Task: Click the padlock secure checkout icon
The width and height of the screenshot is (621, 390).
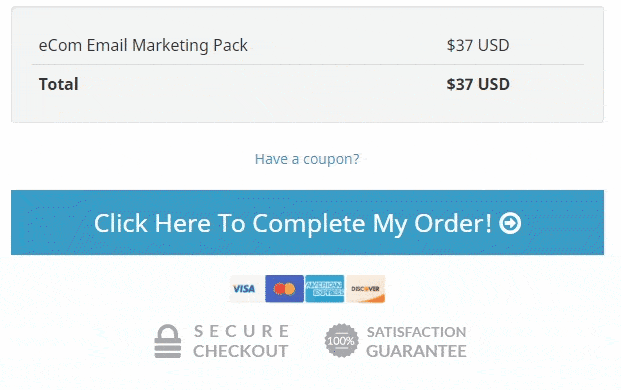Action: click(x=168, y=341)
